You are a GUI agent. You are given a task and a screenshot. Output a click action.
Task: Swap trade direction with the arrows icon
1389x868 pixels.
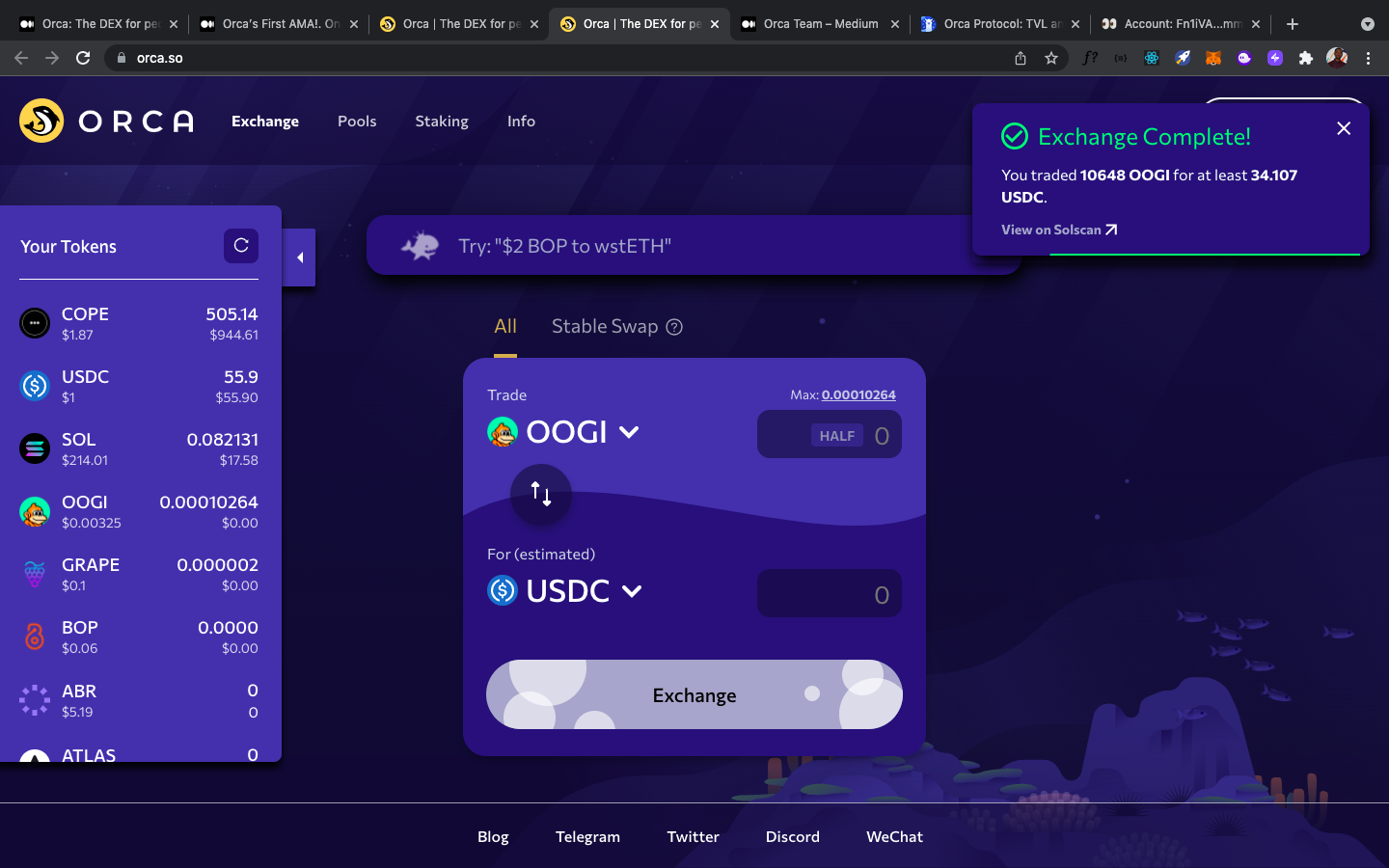[x=541, y=495]
